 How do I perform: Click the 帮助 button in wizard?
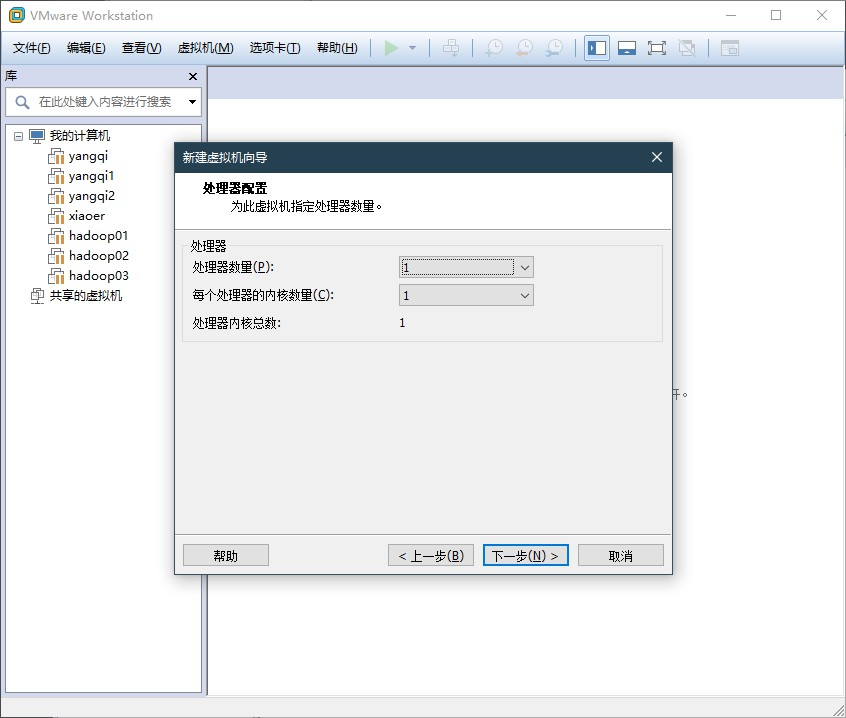tap(226, 556)
